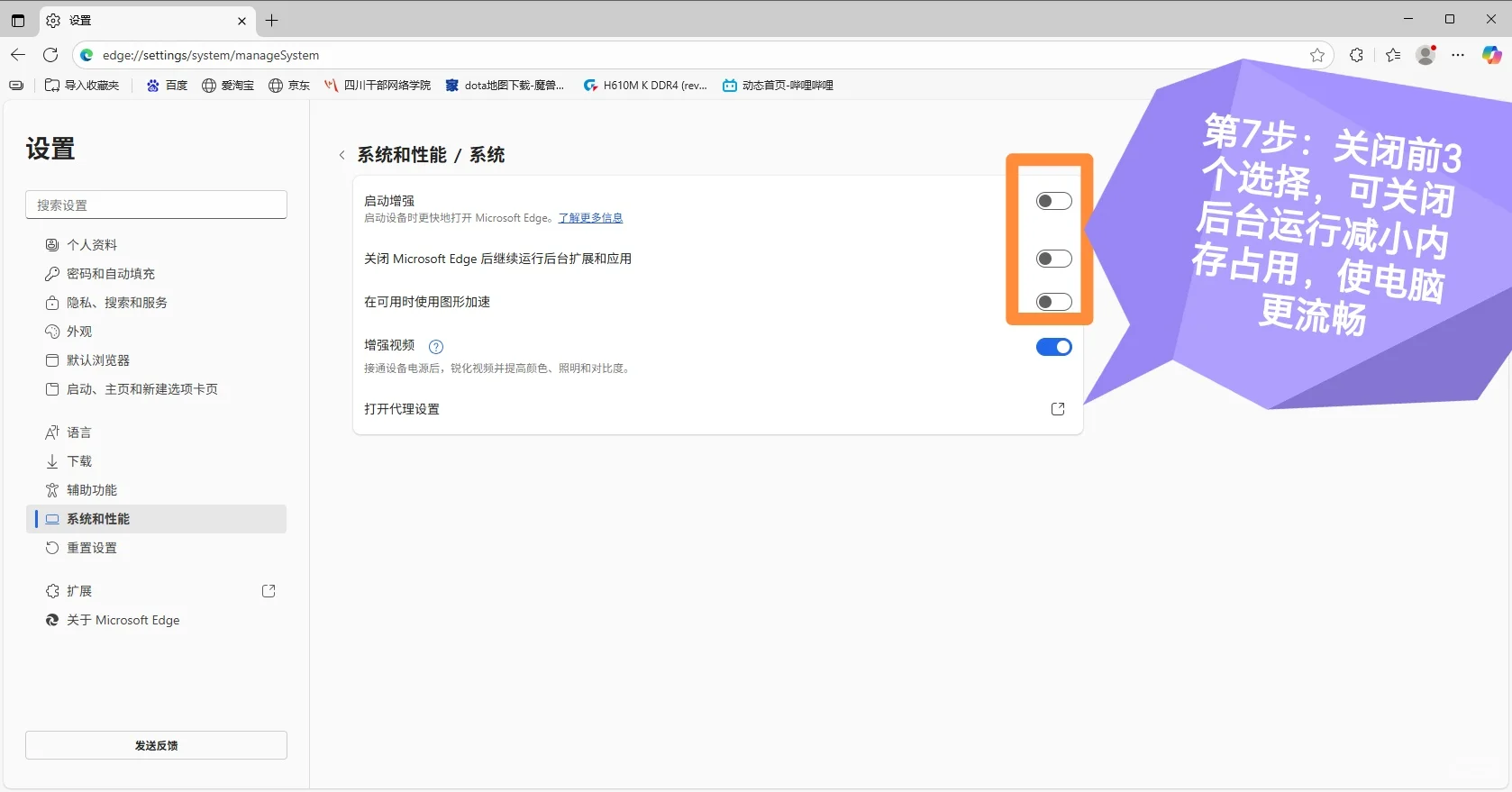
Task: Focus the 搜索设置 search field
Action: pyautogui.click(x=156, y=205)
